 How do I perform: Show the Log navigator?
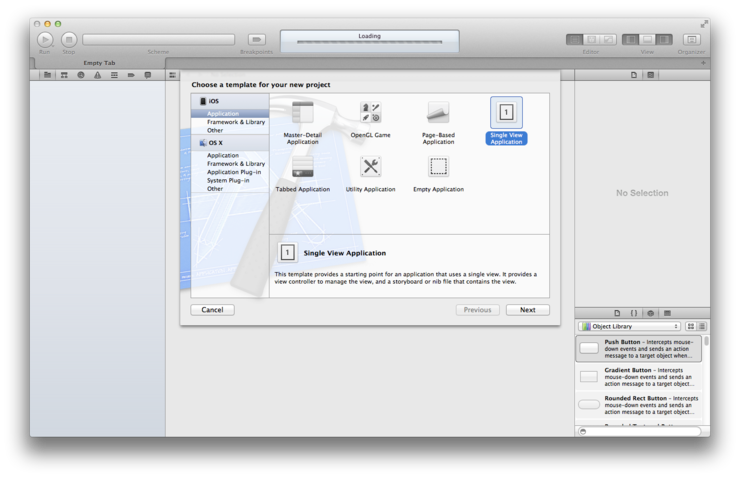pyautogui.click(x=148, y=75)
